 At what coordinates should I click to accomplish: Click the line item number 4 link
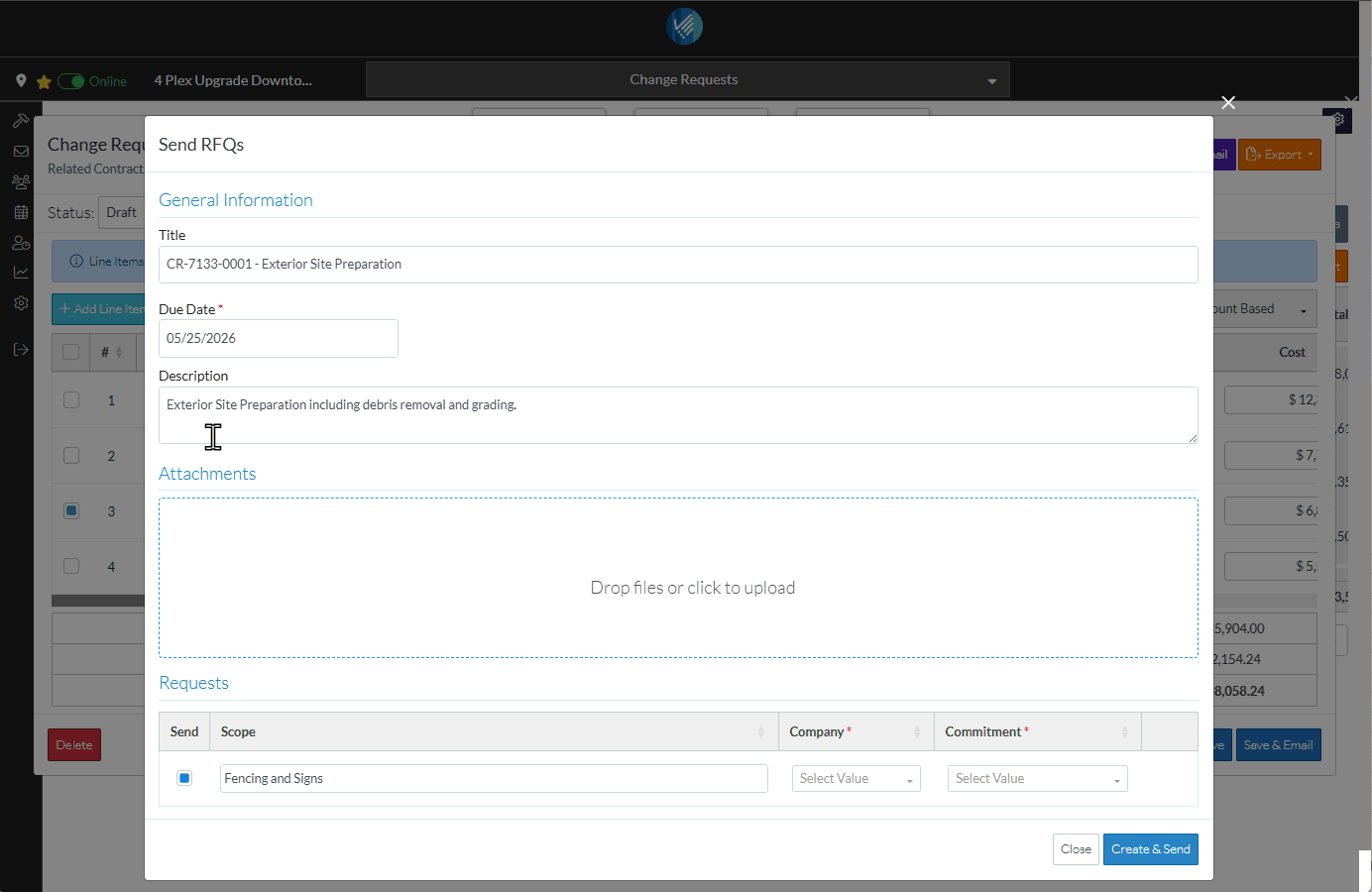[111, 567]
